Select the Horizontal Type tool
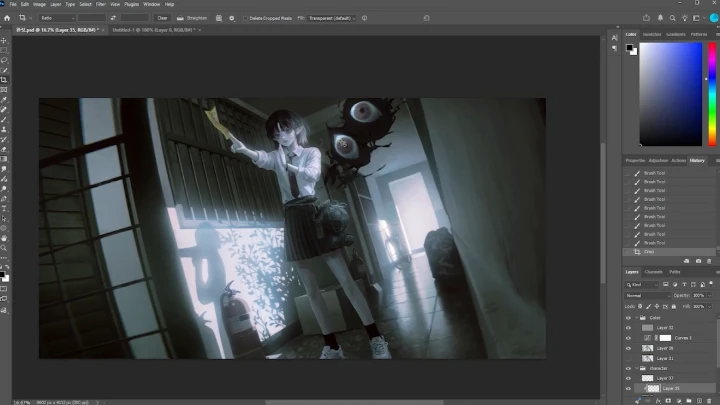 (x=4, y=208)
